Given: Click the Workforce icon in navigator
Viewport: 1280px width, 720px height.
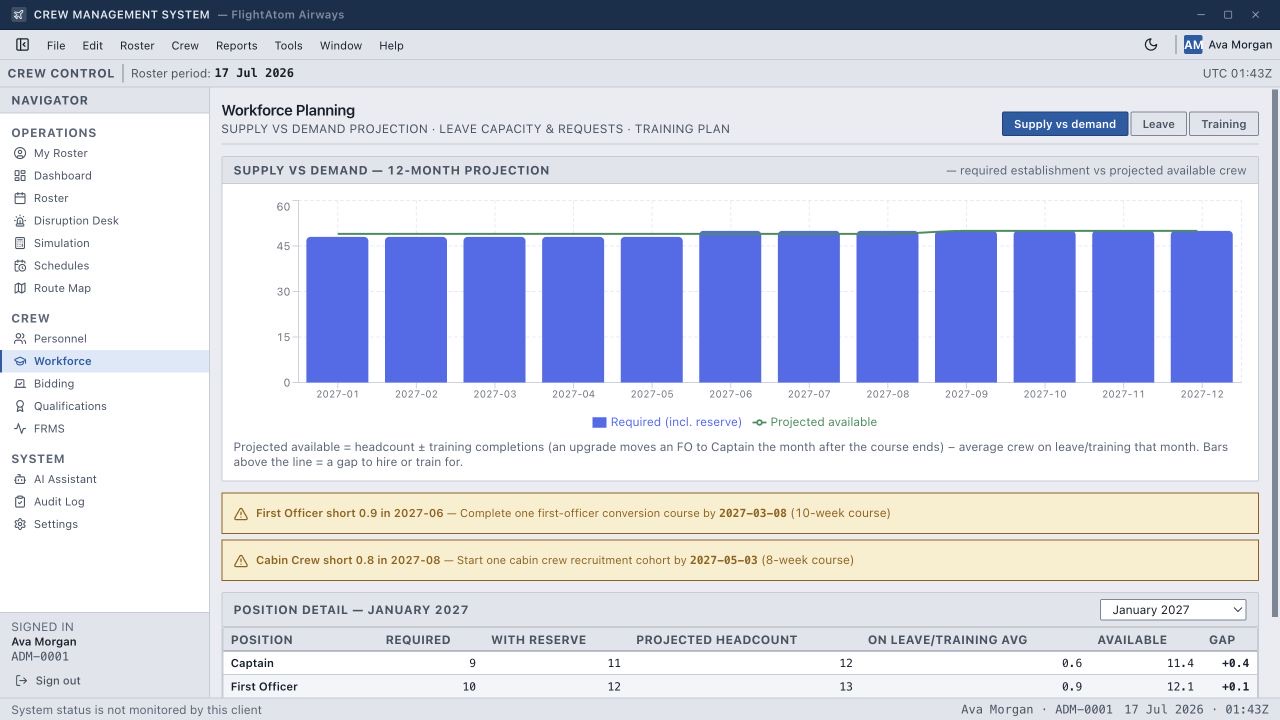Looking at the screenshot, I should 20,361.
